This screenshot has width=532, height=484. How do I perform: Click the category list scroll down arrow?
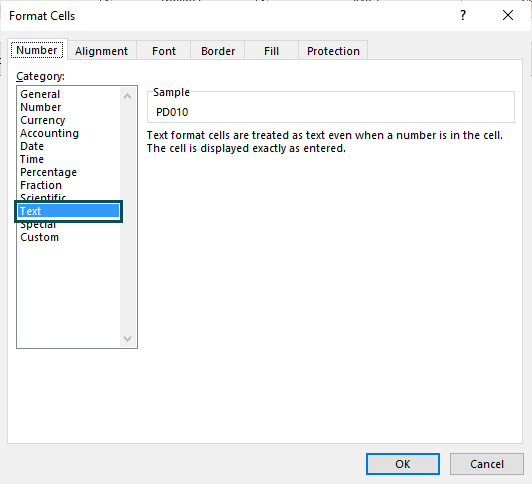click(x=128, y=338)
